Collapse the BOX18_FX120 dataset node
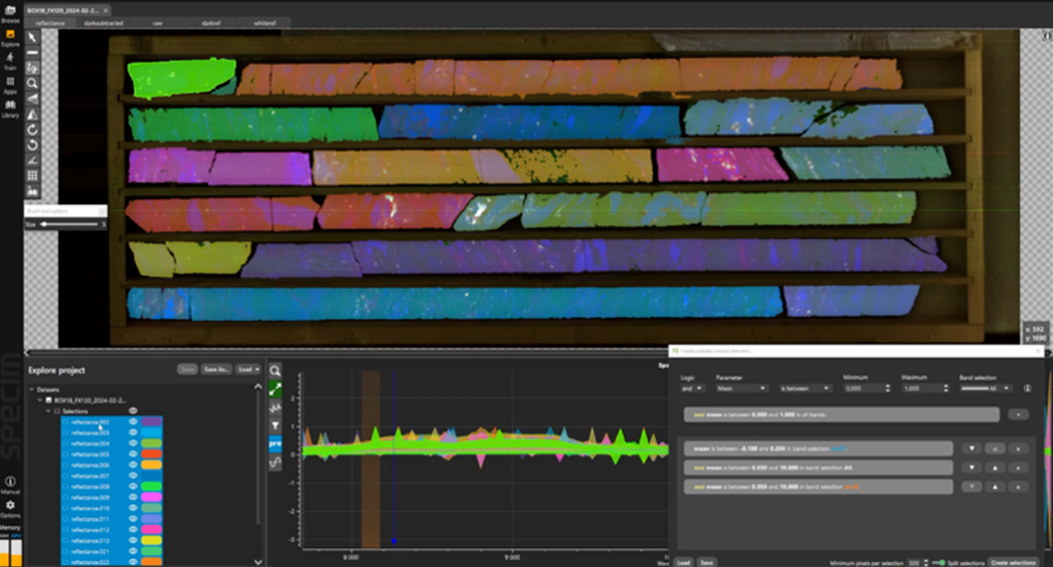Screen dimensions: 1053x567 [x=40, y=400]
